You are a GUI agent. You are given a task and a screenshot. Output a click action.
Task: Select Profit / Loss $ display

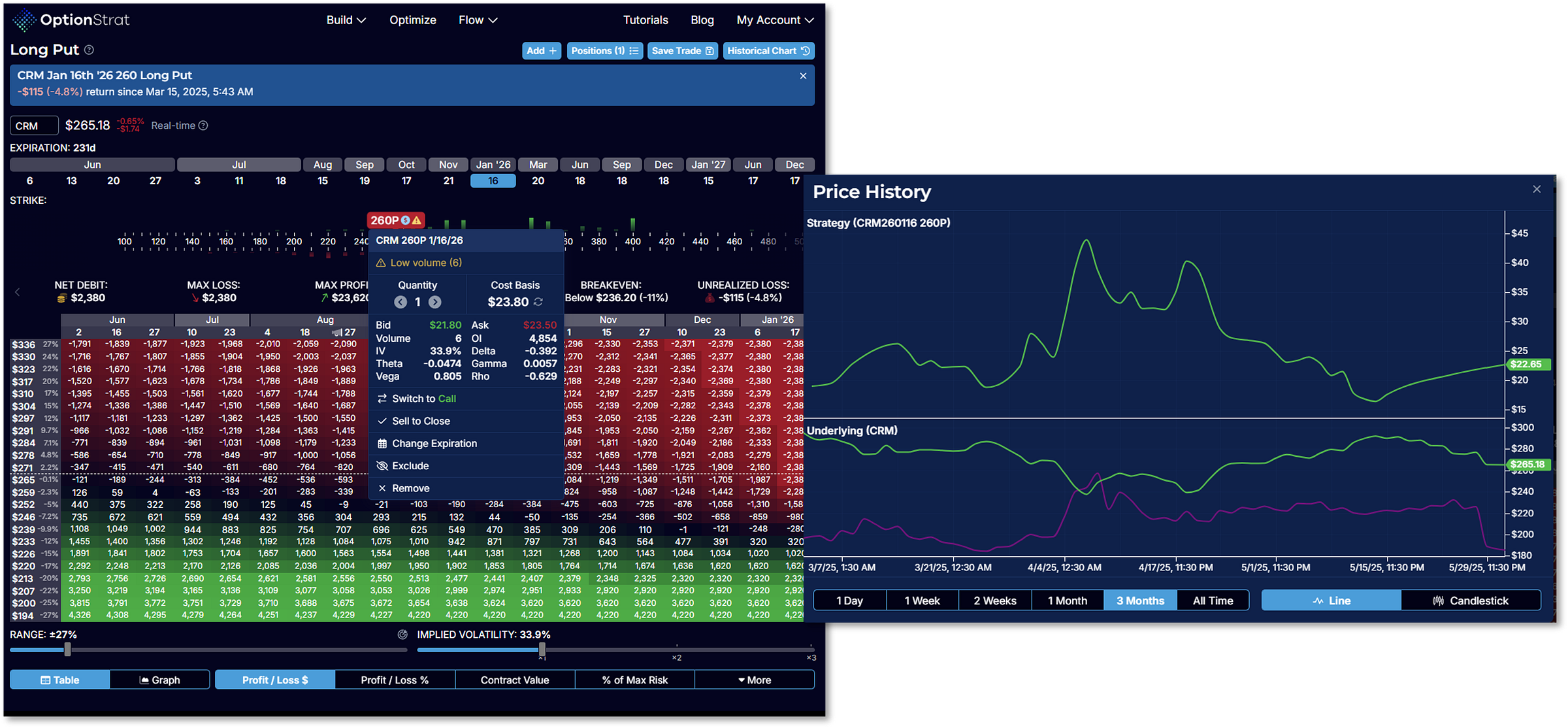pos(275,680)
